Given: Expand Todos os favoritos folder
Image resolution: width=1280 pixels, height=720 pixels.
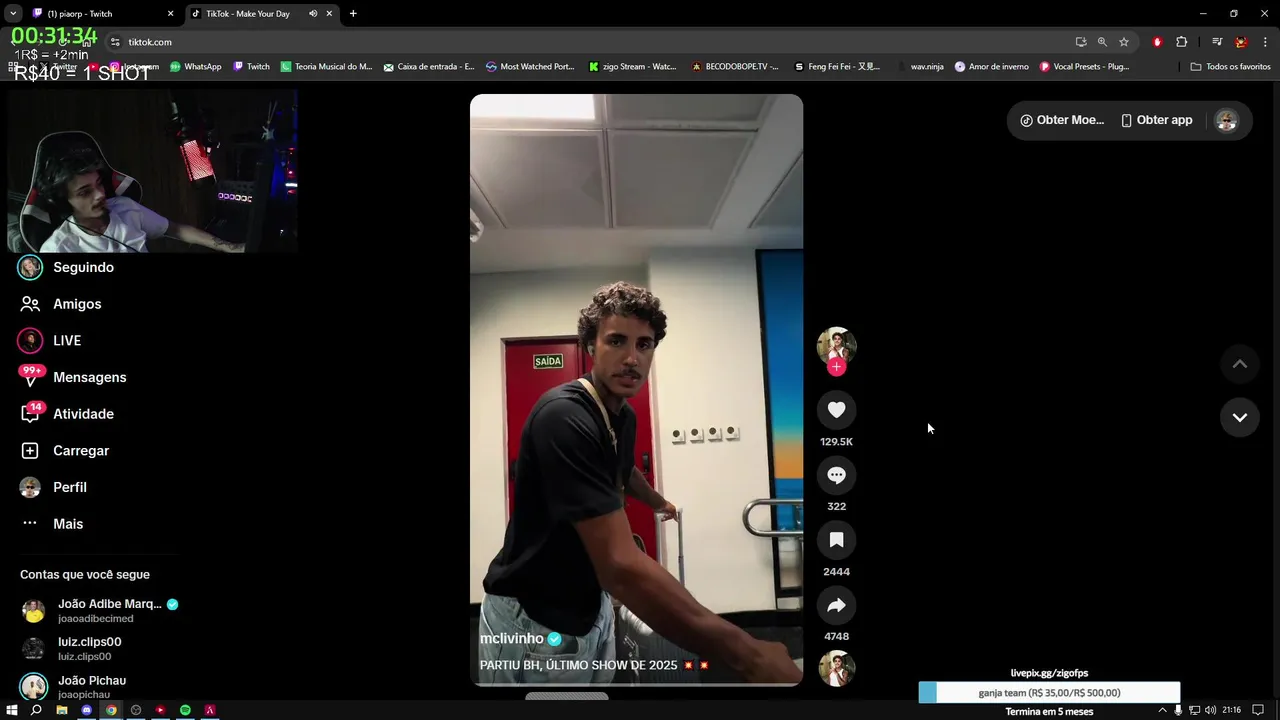Looking at the screenshot, I should (1231, 67).
